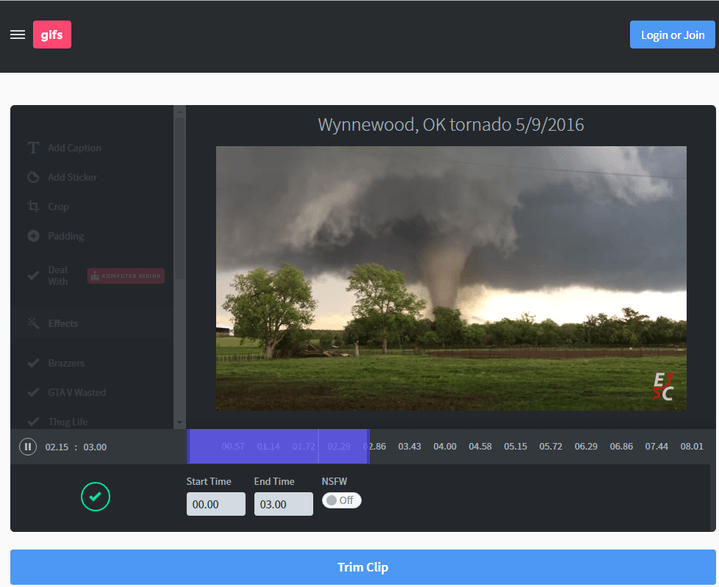Click the End Time input field
This screenshot has height=587, width=719.
[283, 505]
